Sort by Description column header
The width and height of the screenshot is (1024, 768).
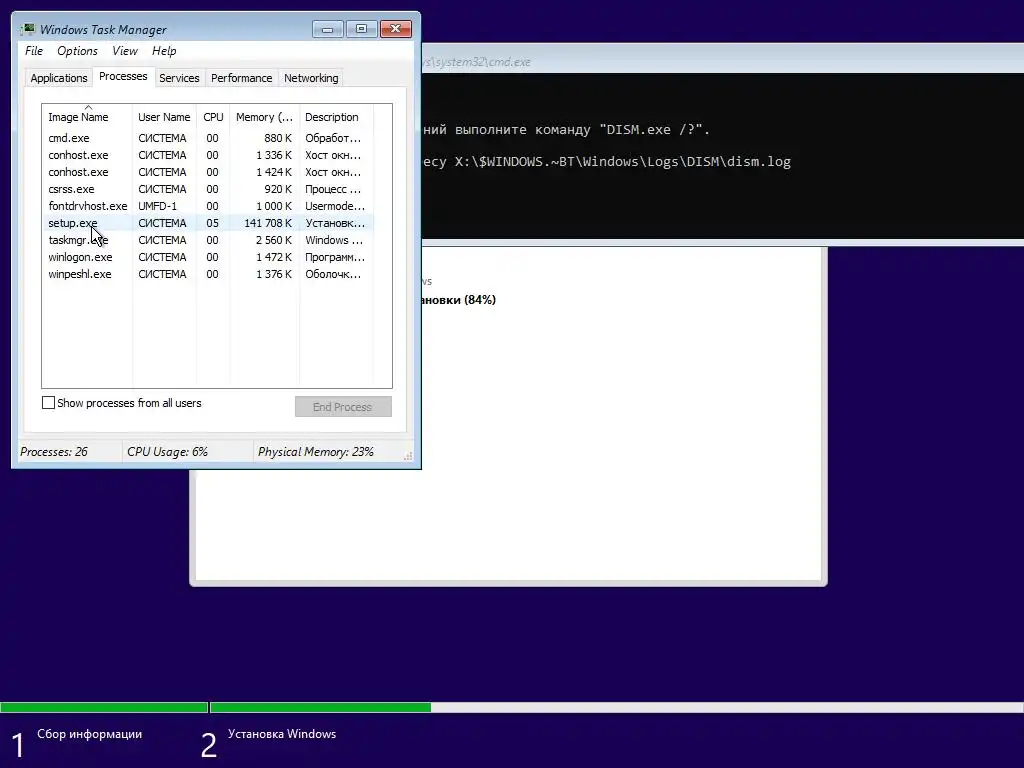point(336,117)
